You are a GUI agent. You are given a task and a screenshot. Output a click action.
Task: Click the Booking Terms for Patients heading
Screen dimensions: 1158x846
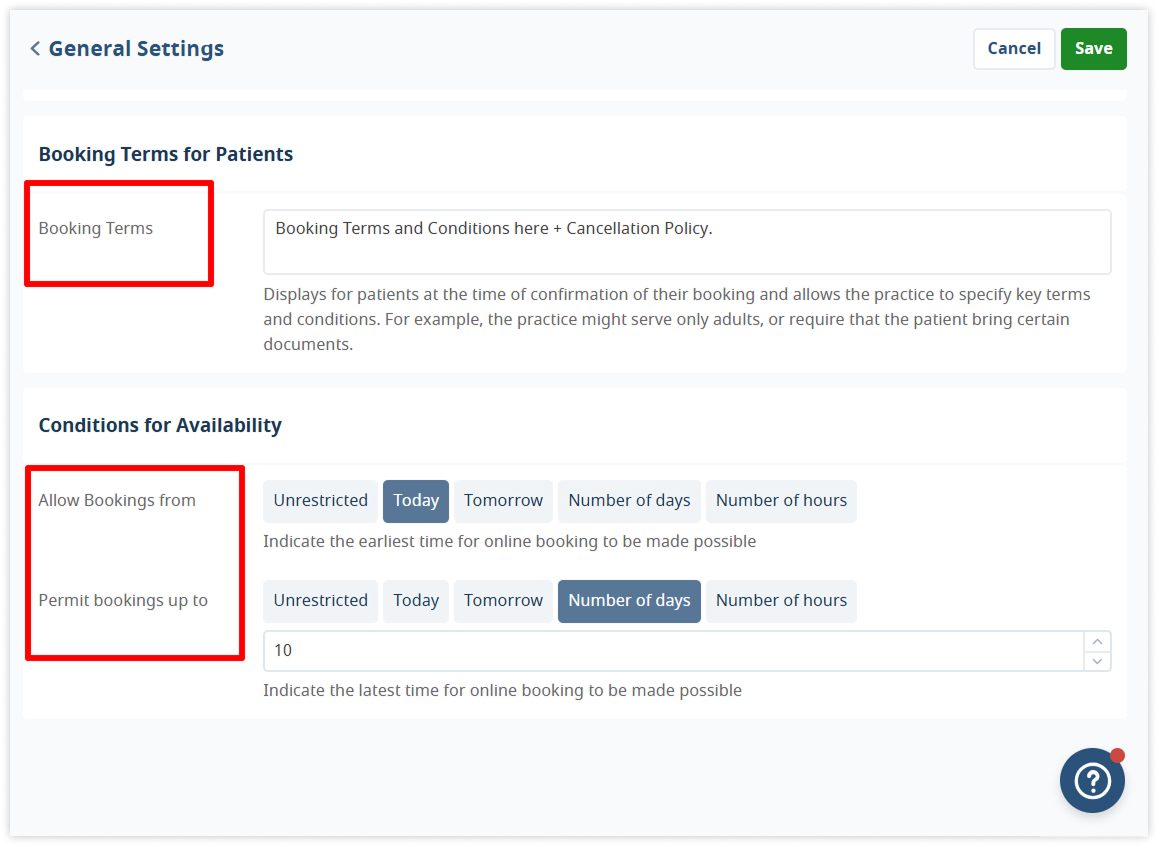pos(165,154)
